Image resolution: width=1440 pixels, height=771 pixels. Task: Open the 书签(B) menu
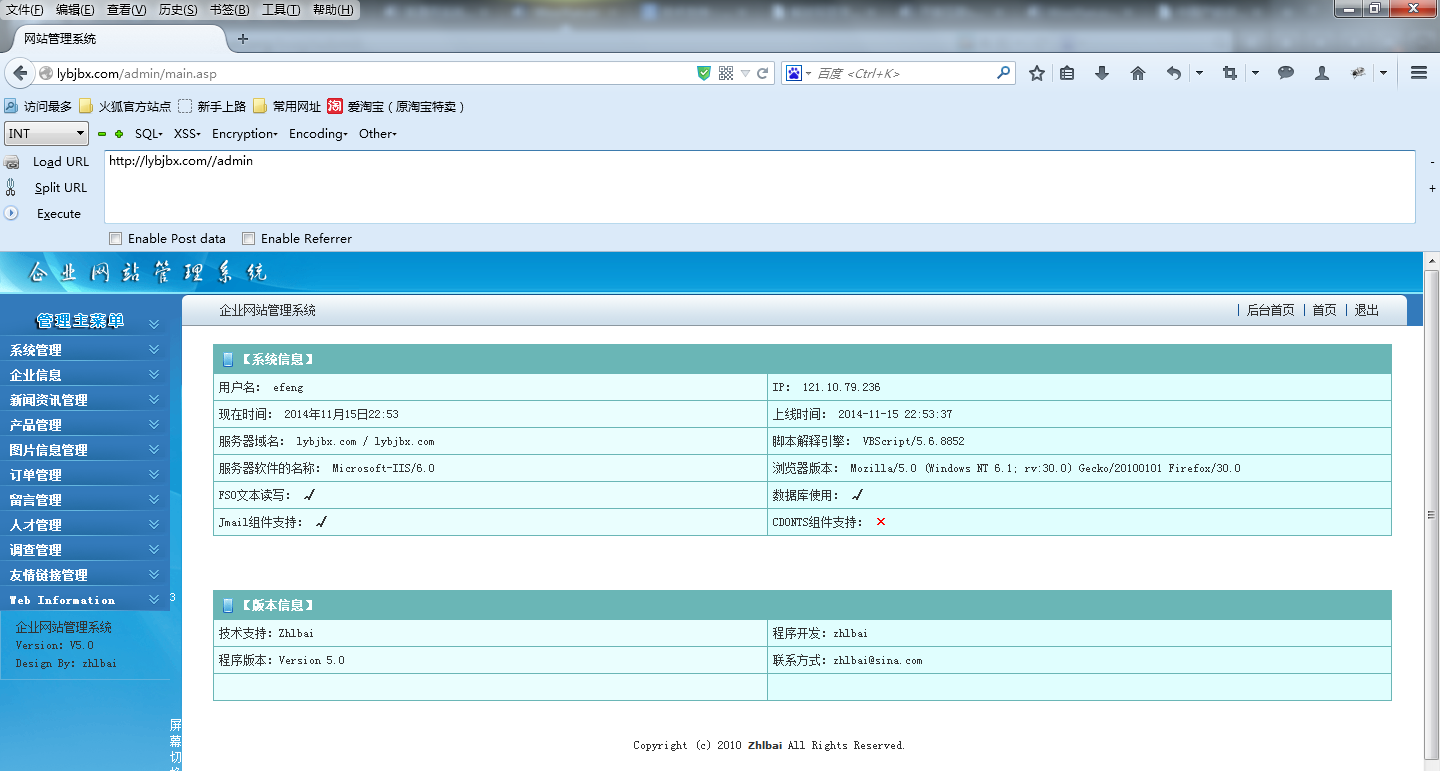pyautogui.click(x=229, y=10)
